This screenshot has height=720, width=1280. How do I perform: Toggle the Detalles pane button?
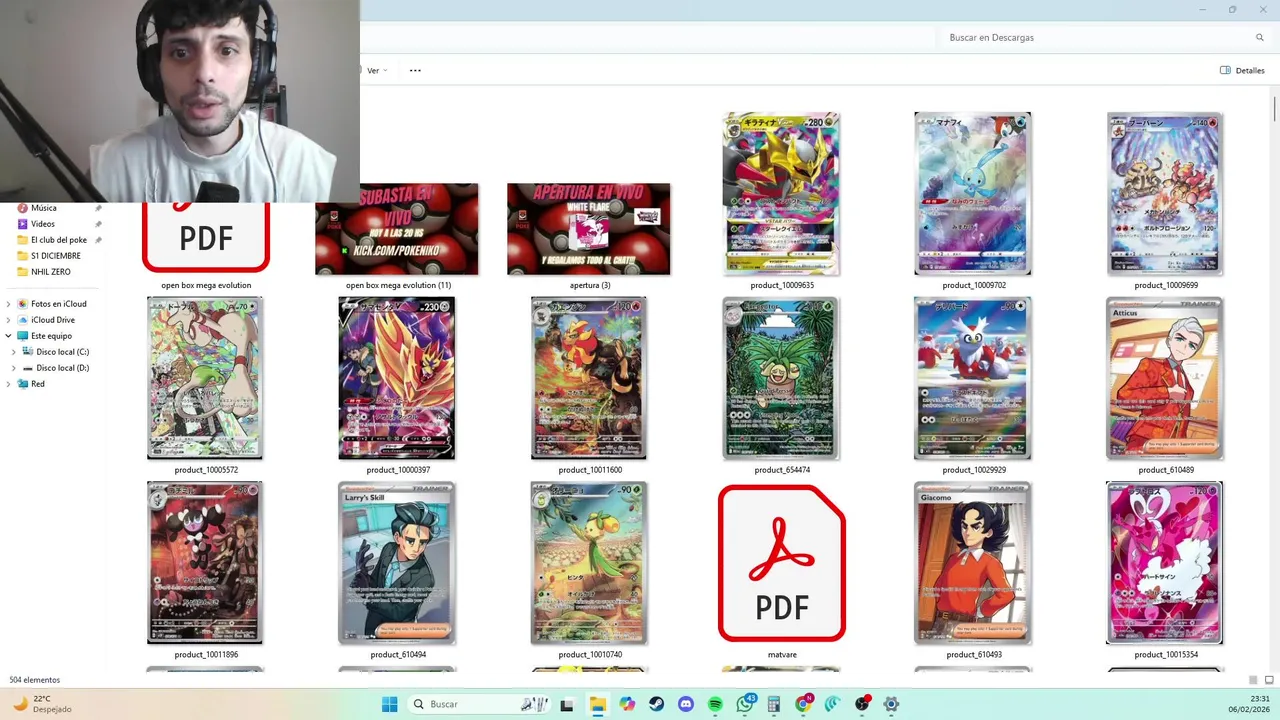pyautogui.click(x=1242, y=71)
